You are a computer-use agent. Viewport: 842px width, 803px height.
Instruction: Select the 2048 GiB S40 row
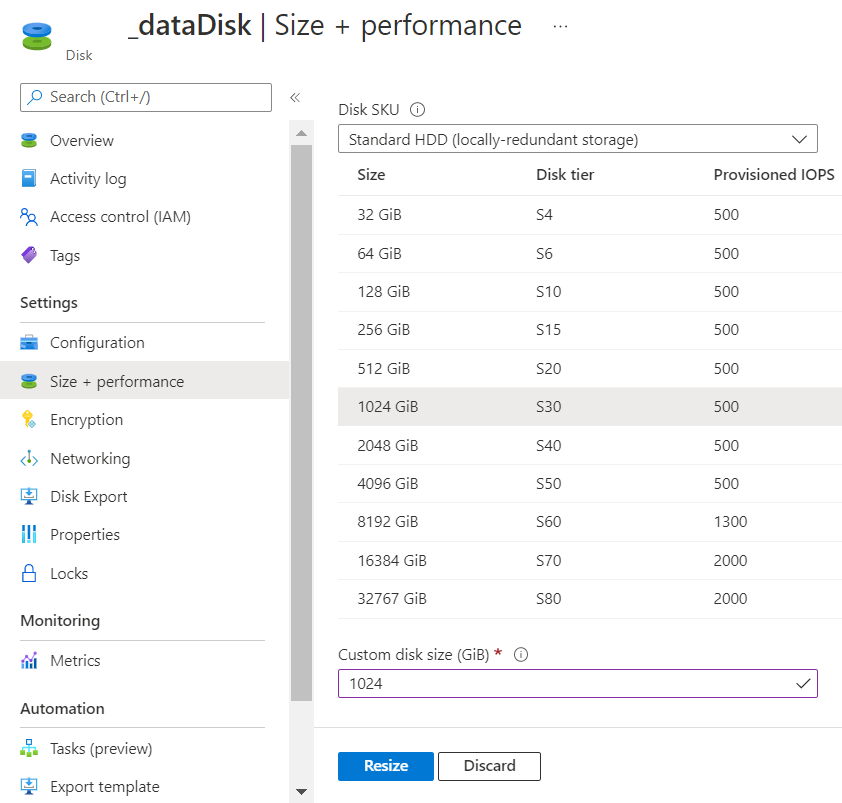click(589, 445)
